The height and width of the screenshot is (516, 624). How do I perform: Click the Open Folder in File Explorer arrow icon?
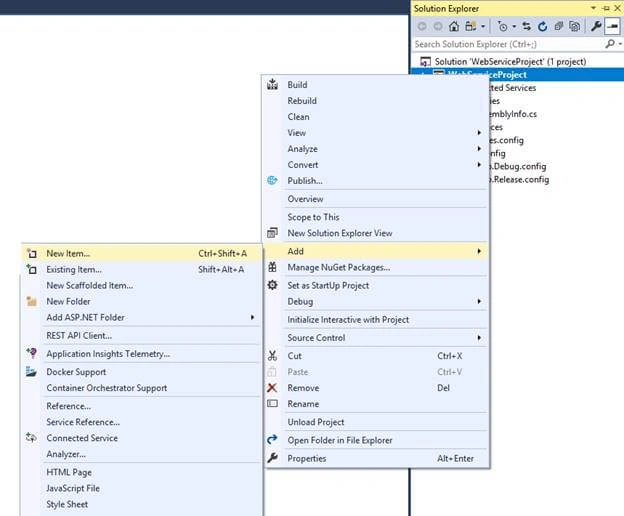click(272, 440)
